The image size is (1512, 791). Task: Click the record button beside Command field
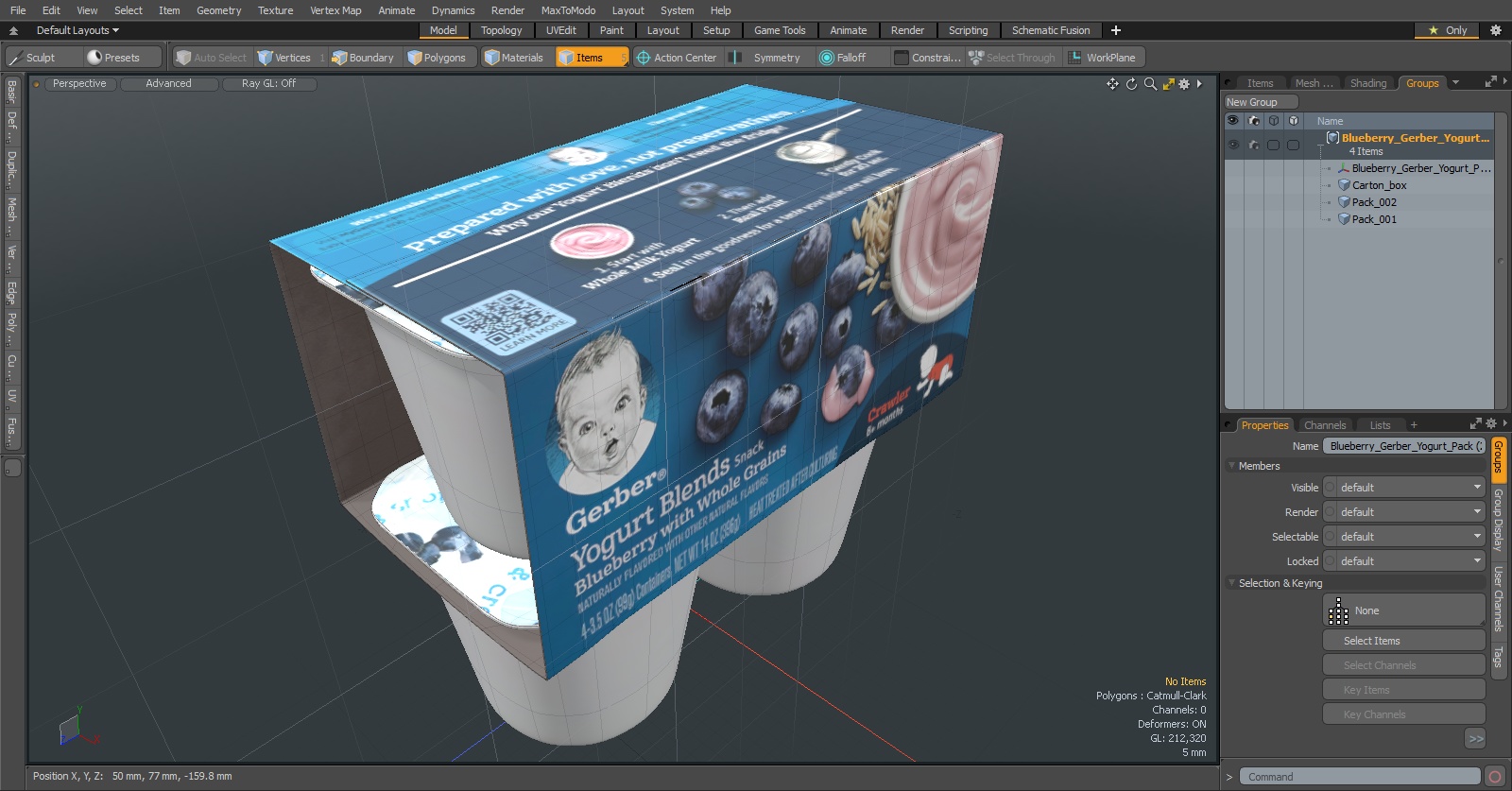[x=1495, y=777]
